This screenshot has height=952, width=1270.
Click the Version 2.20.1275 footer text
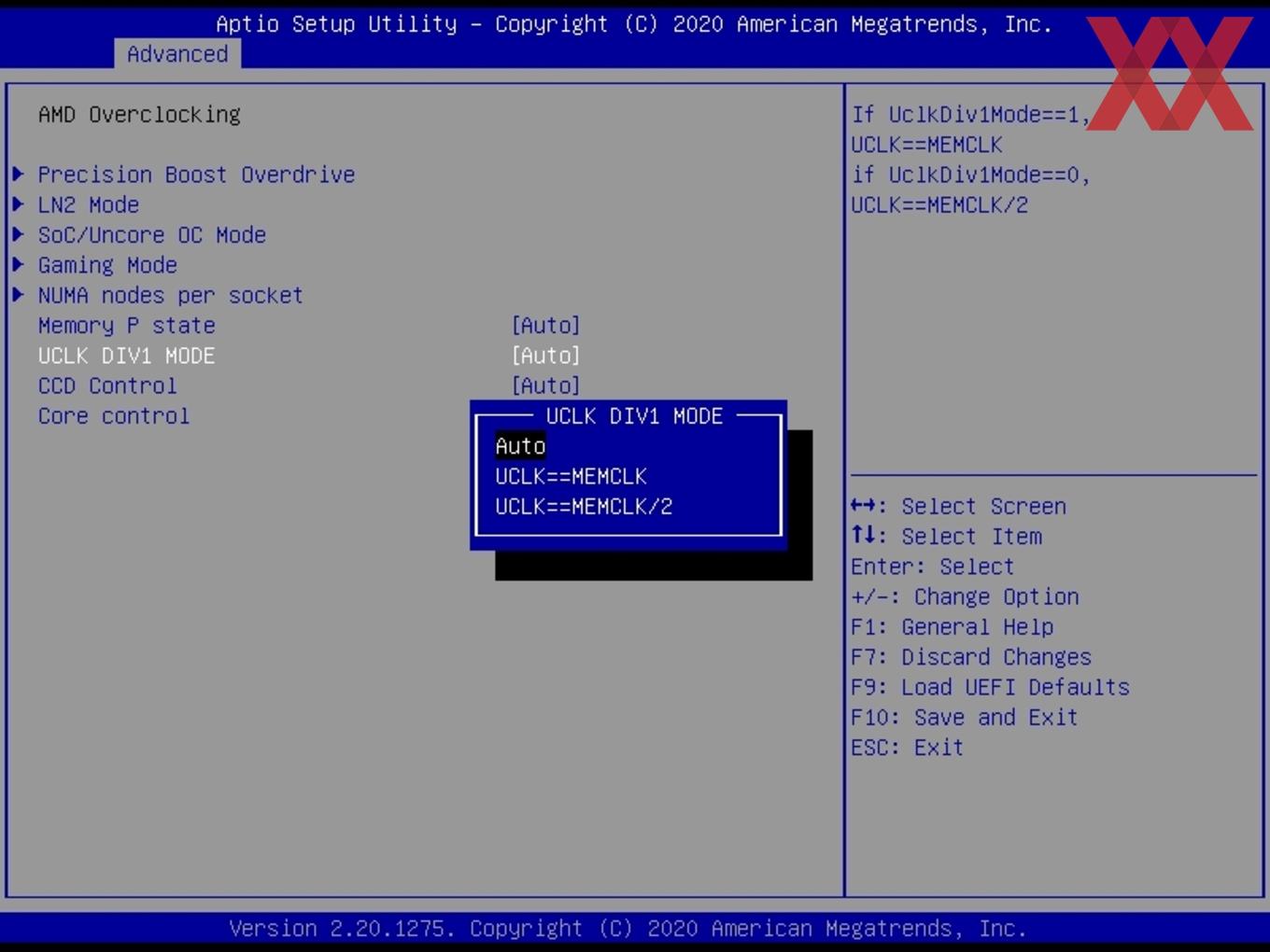coord(628,929)
